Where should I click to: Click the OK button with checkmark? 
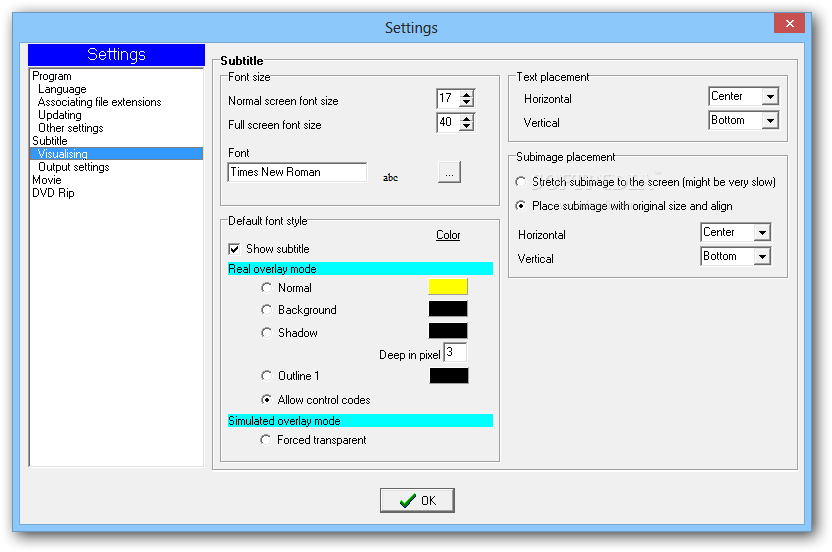[x=417, y=501]
